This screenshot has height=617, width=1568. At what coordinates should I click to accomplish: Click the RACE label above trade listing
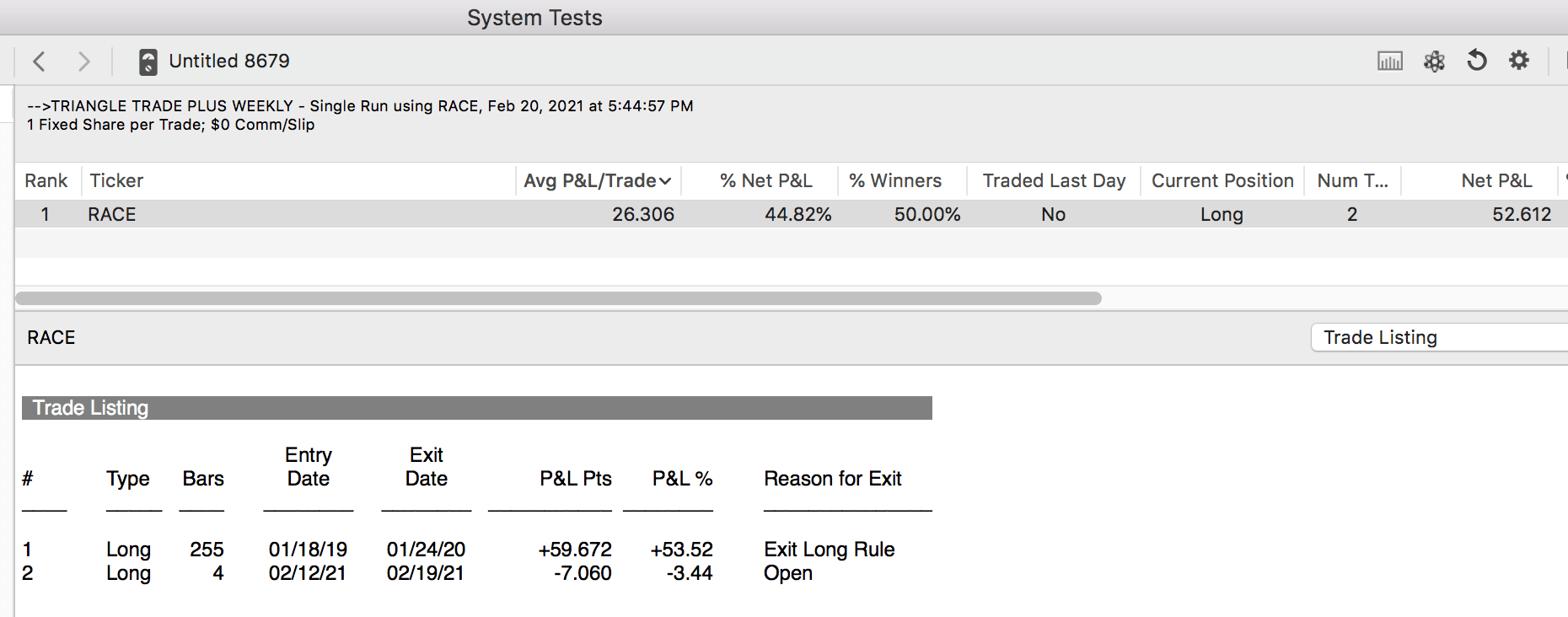51,337
